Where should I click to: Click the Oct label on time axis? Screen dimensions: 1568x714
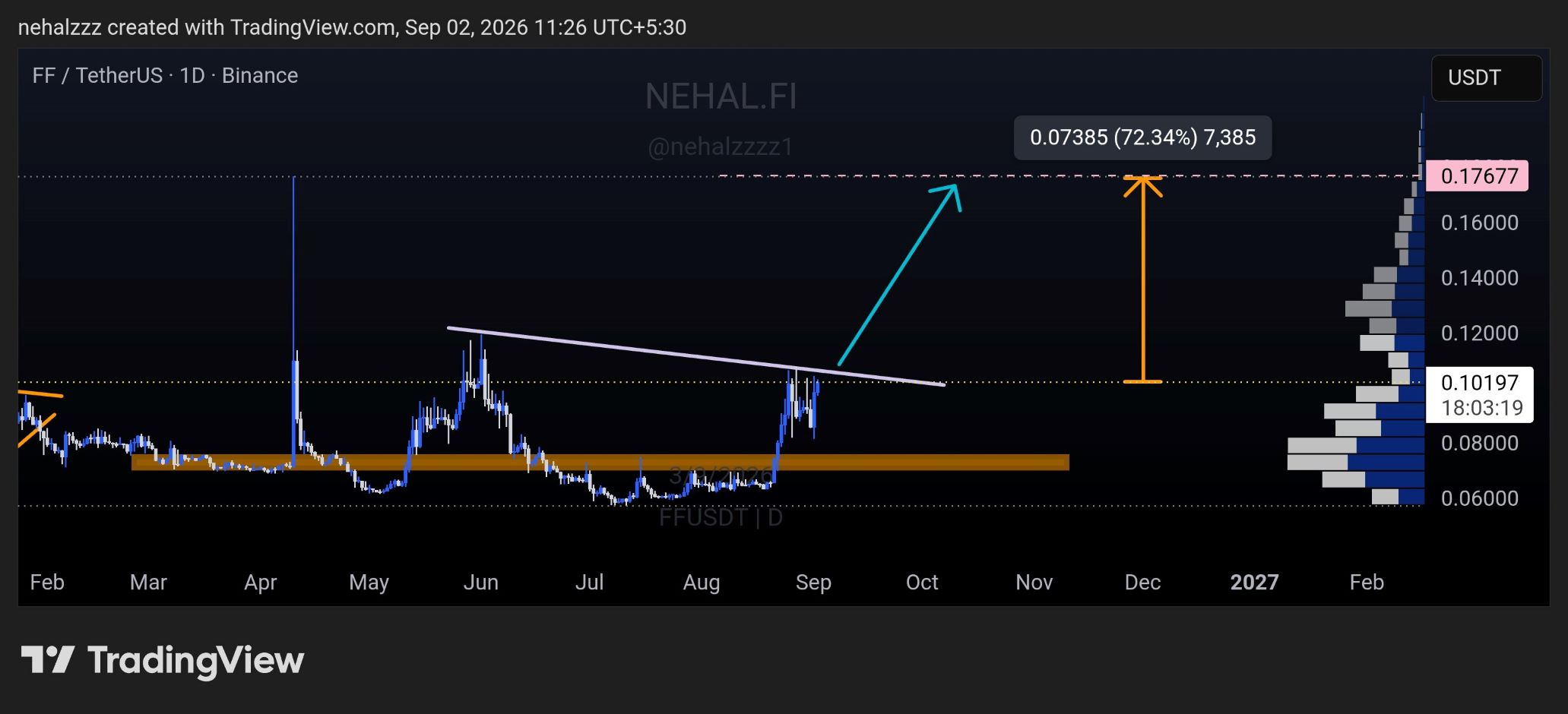(x=922, y=583)
